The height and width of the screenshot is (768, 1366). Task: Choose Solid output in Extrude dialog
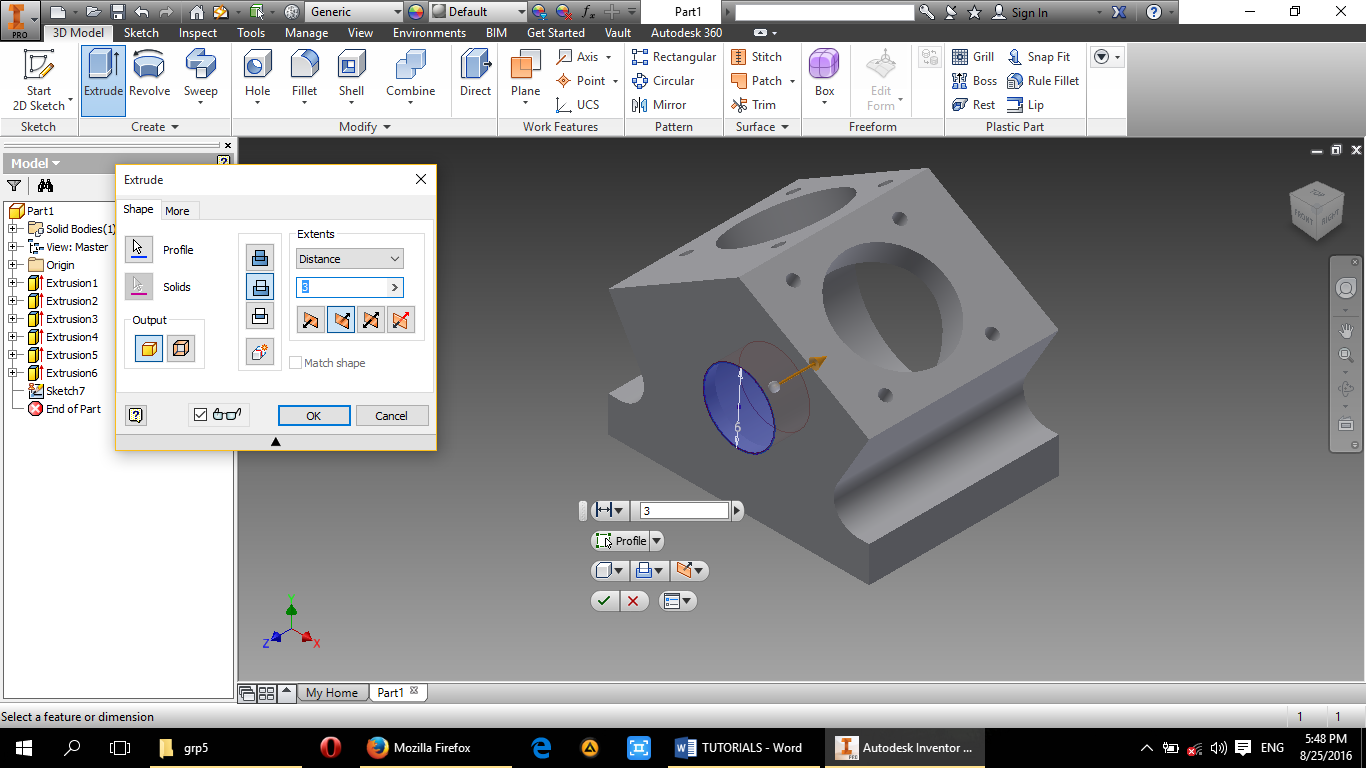pyautogui.click(x=149, y=349)
